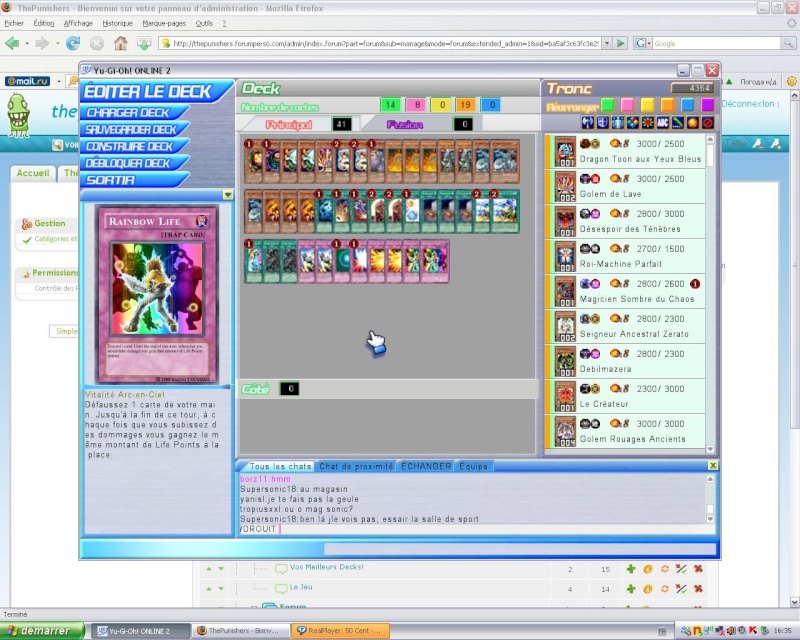Viewport: 800px width, 640px height.
Task: Toggle the purple Réarranger square
Action: [x=707, y=105]
